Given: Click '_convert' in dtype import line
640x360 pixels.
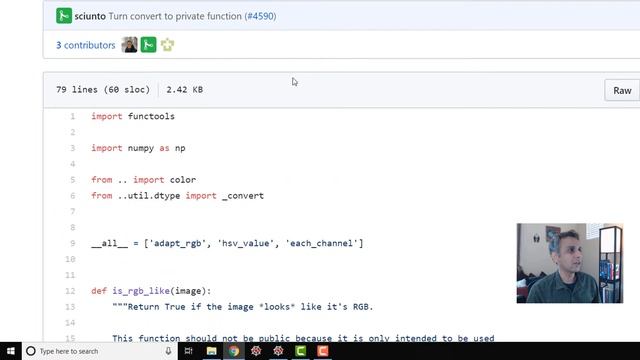Looking at the screenshot, I should 243,196.
